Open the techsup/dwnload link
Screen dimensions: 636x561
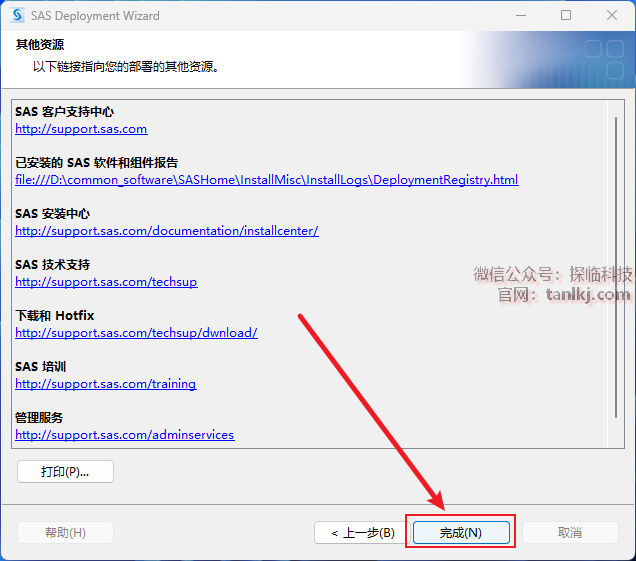click(136, 333)
